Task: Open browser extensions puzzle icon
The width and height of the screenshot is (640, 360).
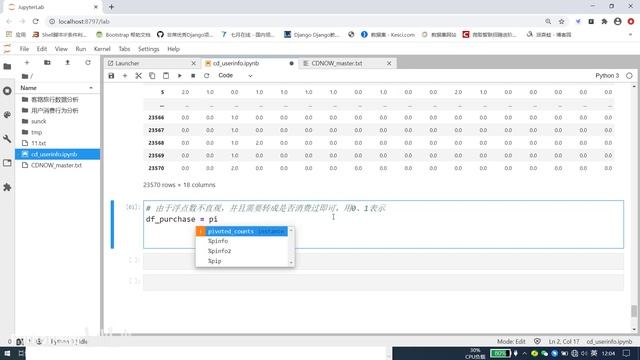Action: (604, 21)
